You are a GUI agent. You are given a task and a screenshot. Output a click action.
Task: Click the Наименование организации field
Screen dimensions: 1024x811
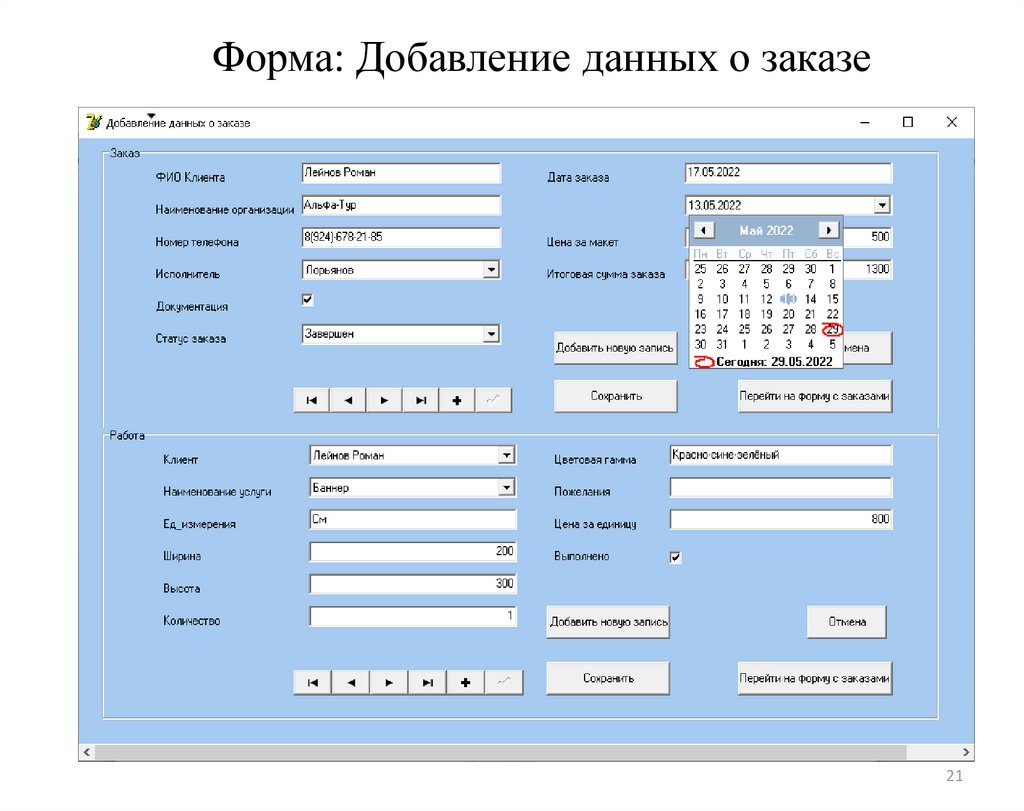click(401, 205)
